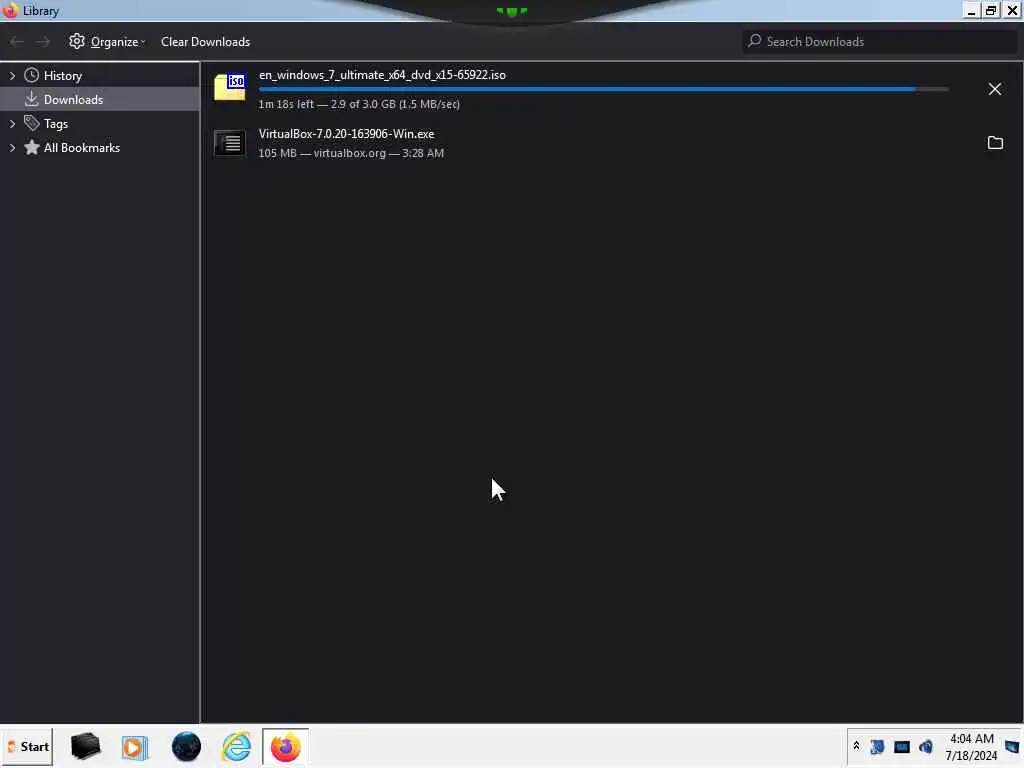Click the network tray icon

pyautogui.click(x=877, y=746)
